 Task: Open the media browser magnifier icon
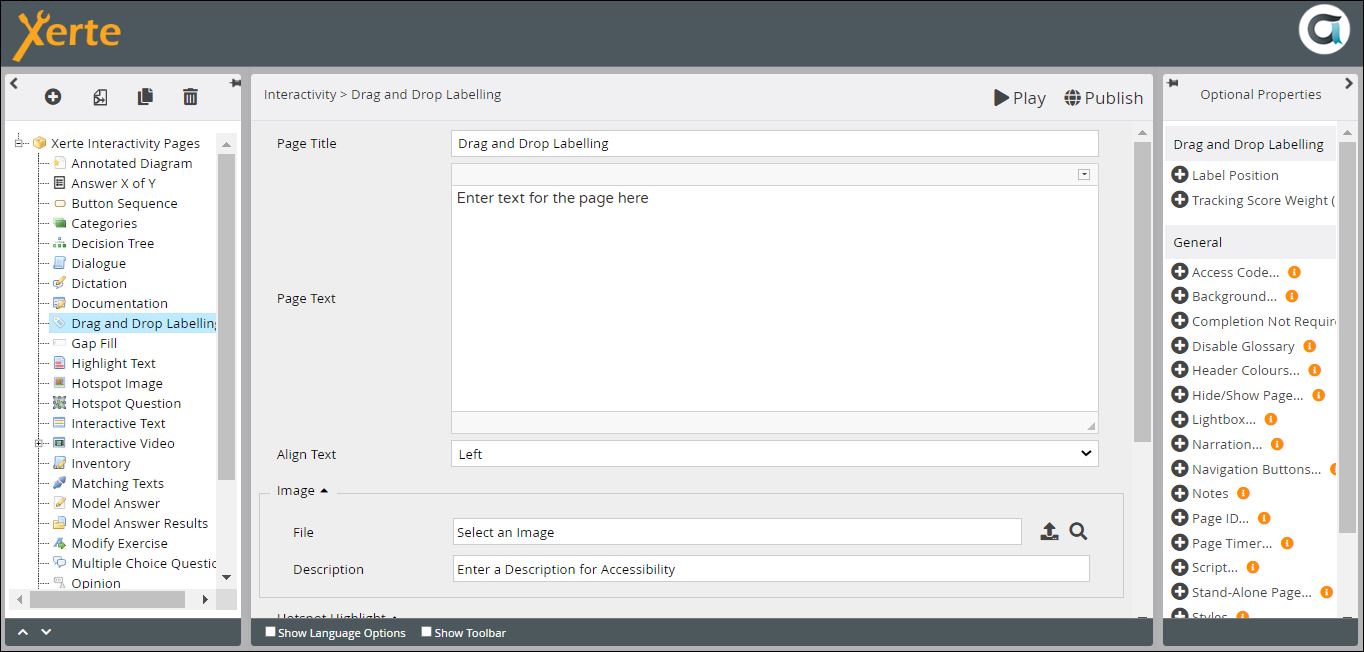click(x=1078, y=532)
